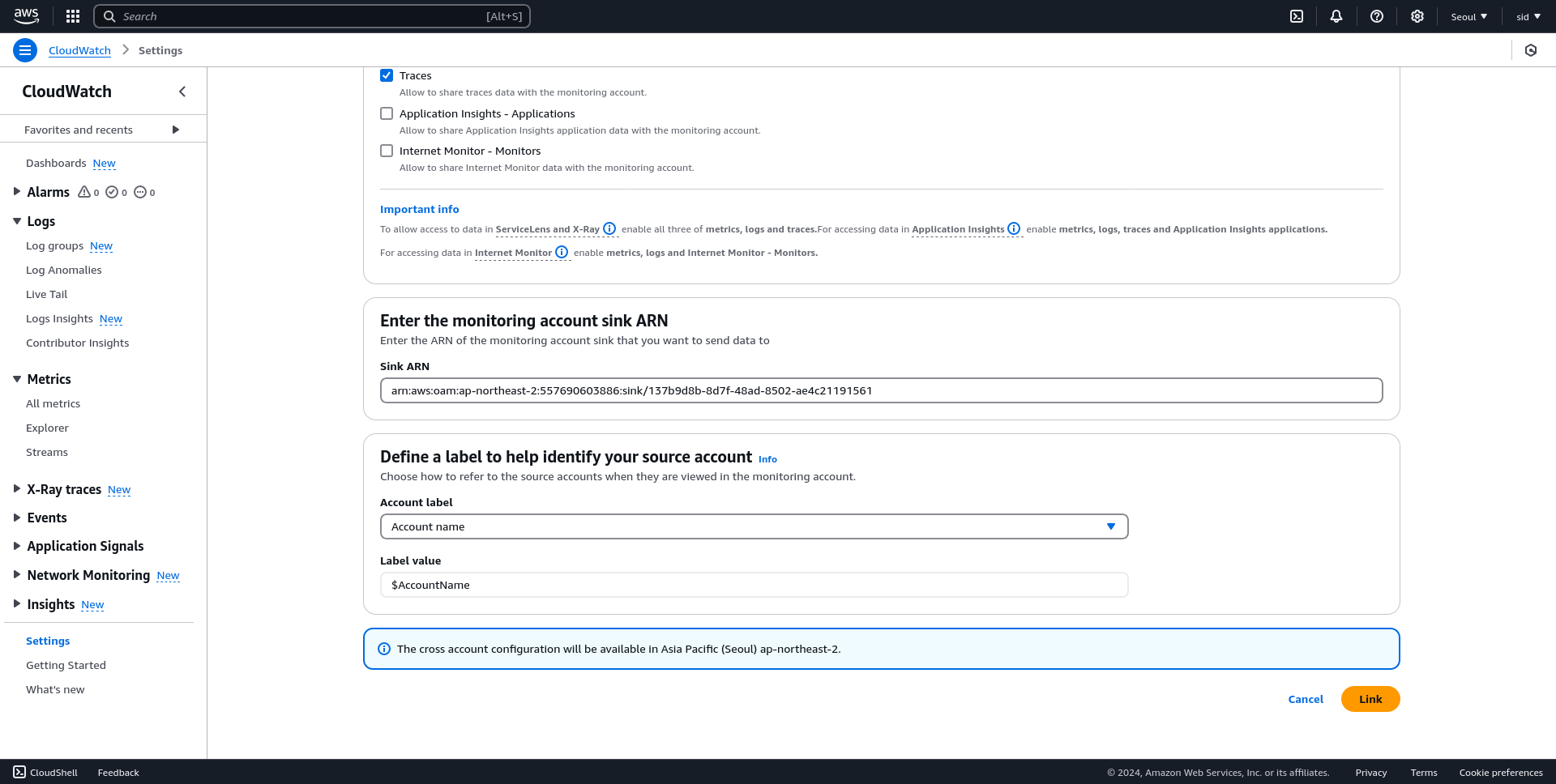
Task: Expand the Application Signals section
Action: click(x=17, y=546)
